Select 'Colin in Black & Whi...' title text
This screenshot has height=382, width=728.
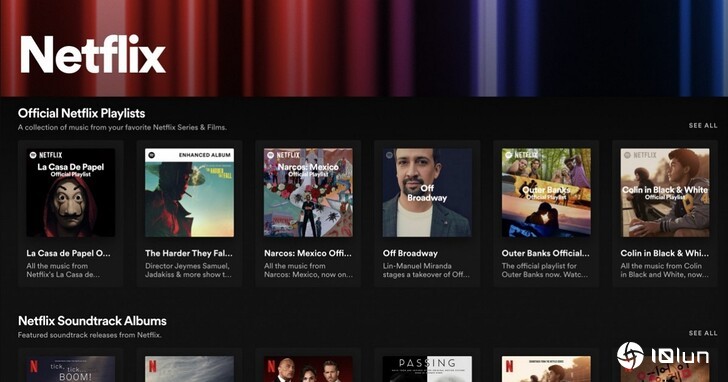coord(664,253)
